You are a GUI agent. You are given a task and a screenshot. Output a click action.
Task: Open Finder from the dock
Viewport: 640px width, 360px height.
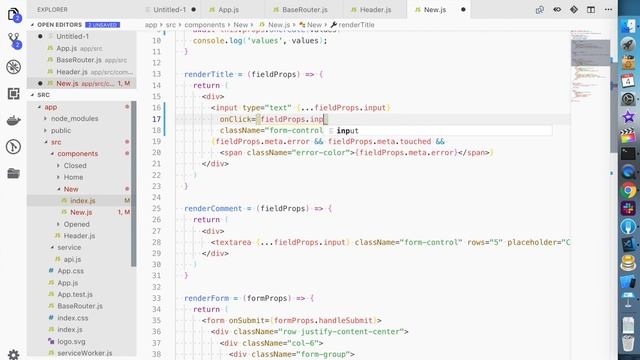pos(629,26)
